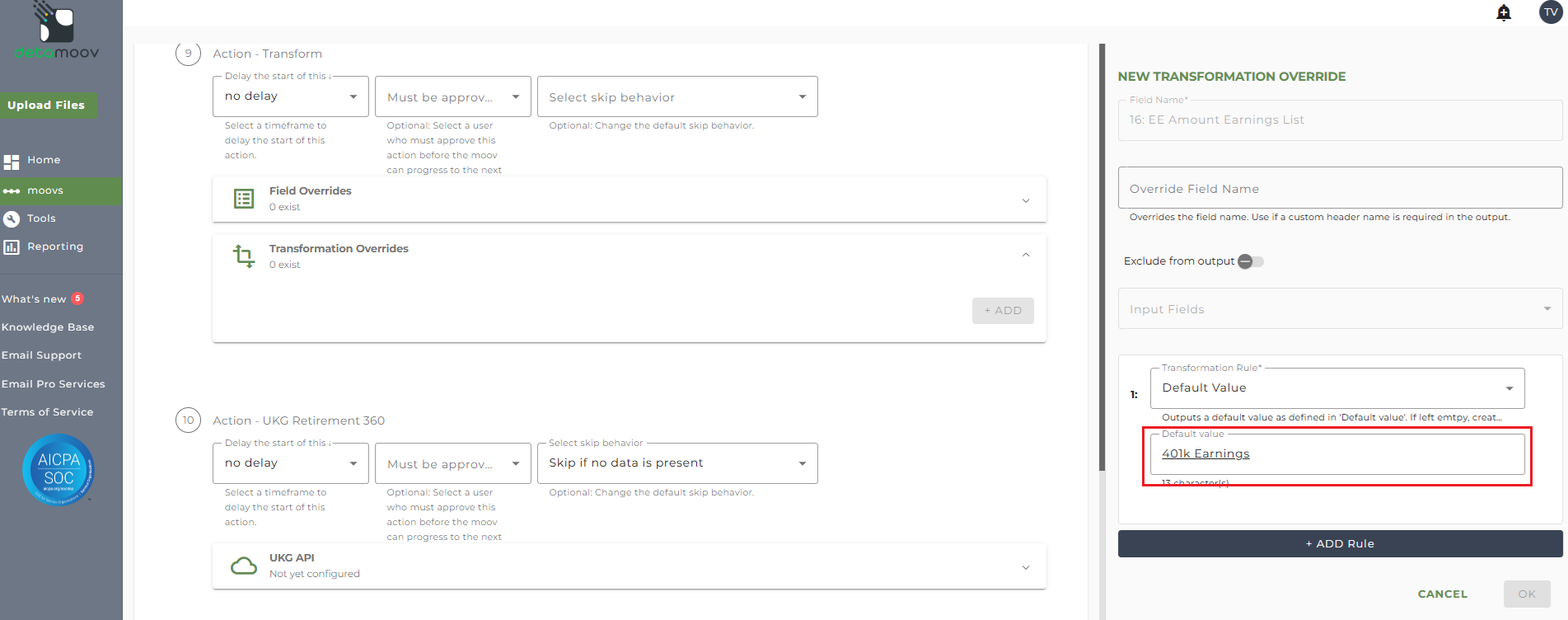1568x620 pixels.
Task: Click the UKG API cloud icon
Action: tap(244, 566)
